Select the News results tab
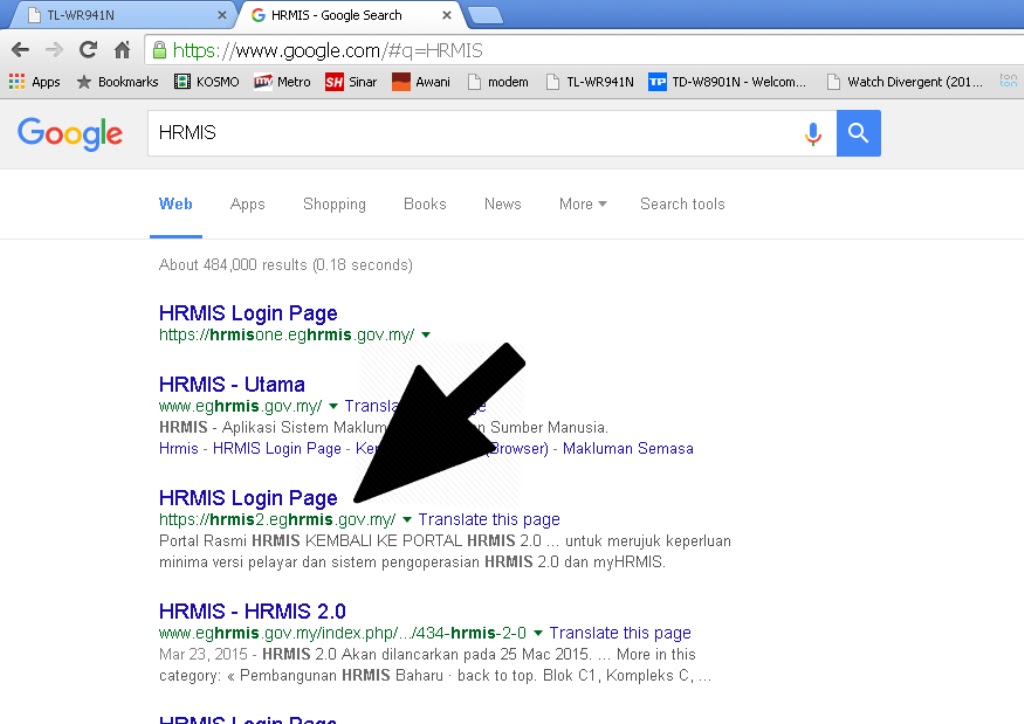 click(x=503, y=204)
